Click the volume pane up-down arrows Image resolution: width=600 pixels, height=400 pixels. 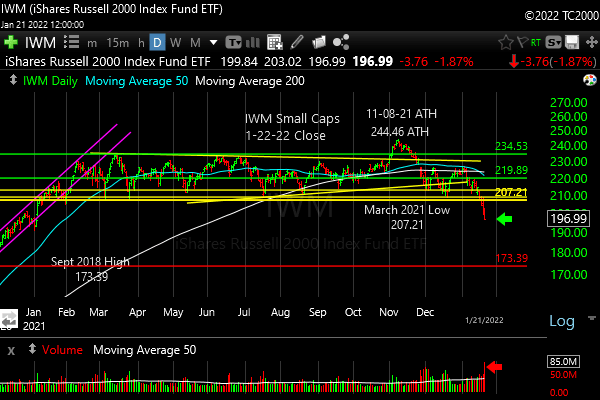(32, 349)
